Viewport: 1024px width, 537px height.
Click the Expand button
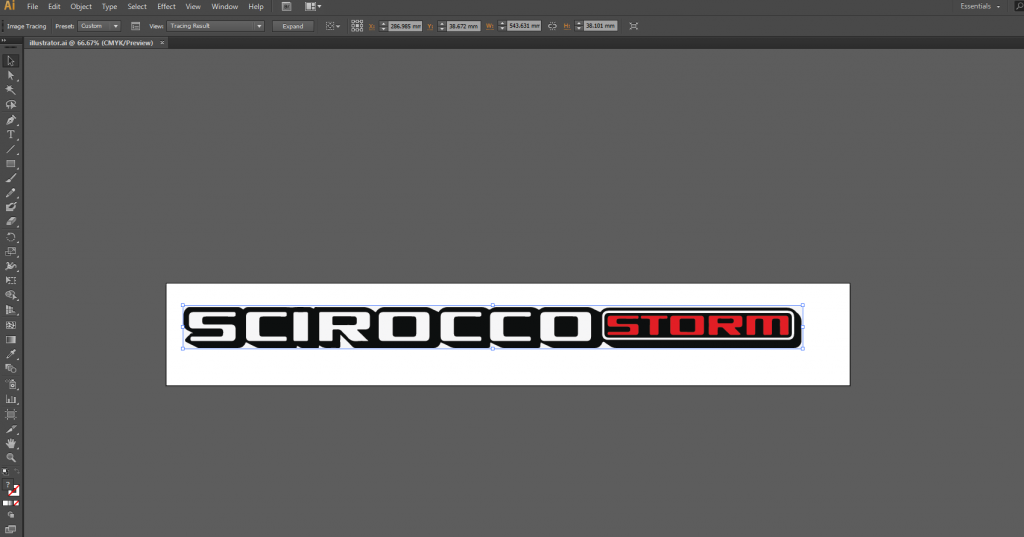[293, 26]
